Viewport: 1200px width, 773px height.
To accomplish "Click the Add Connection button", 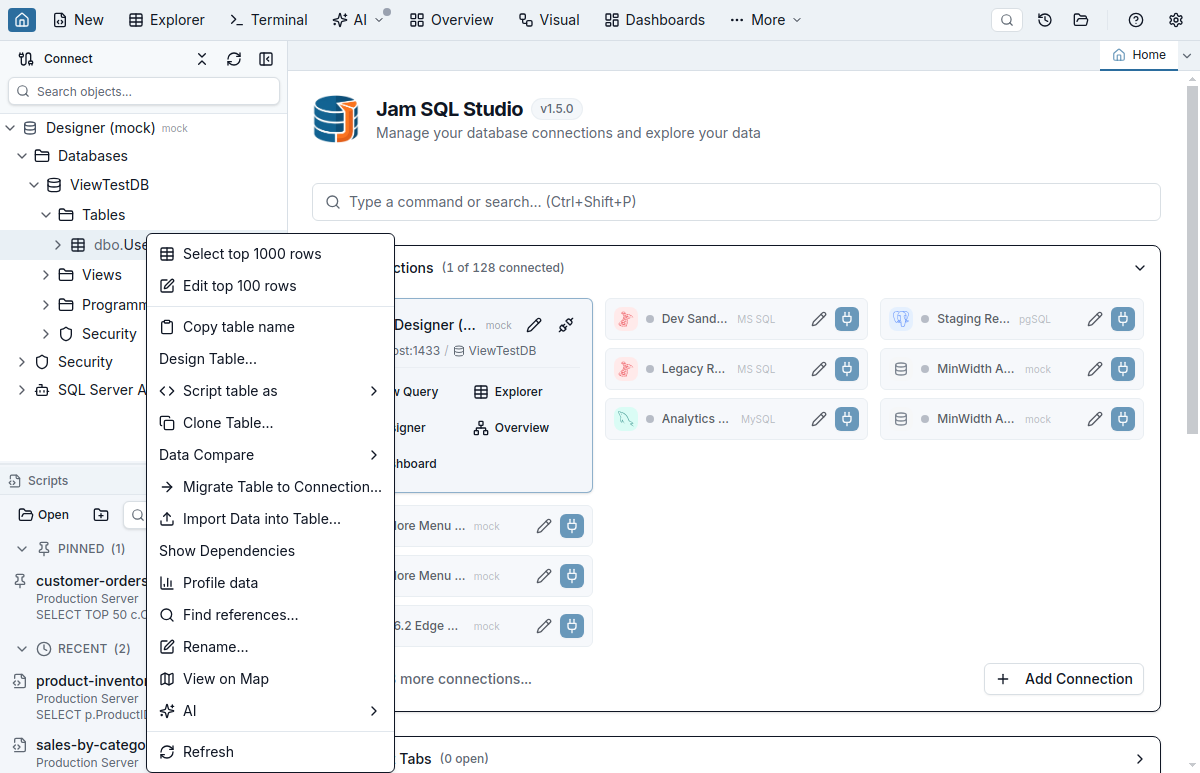I will tap(1064, 679).
